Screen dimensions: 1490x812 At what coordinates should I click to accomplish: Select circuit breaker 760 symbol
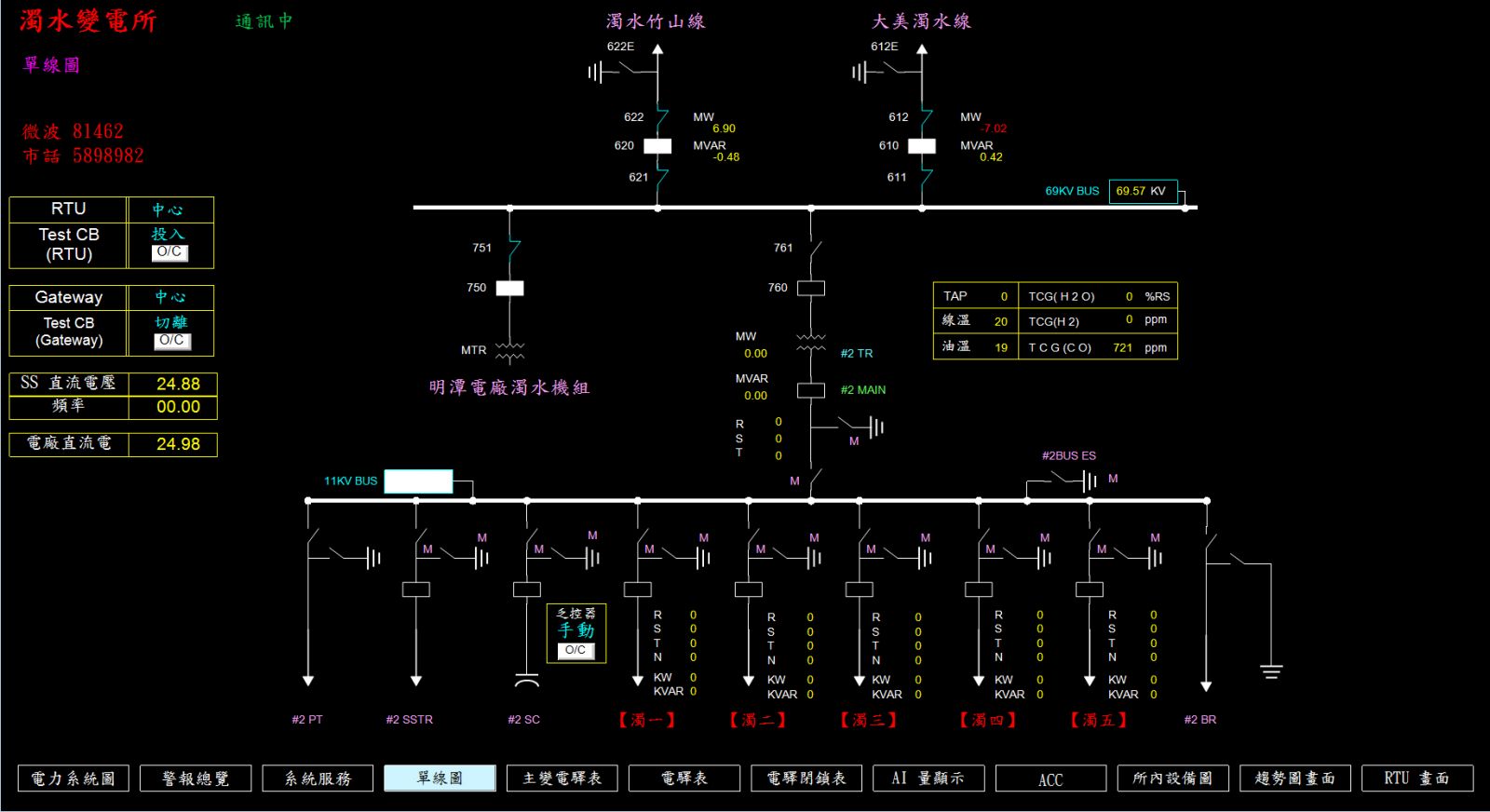click(x=811, y=289)
